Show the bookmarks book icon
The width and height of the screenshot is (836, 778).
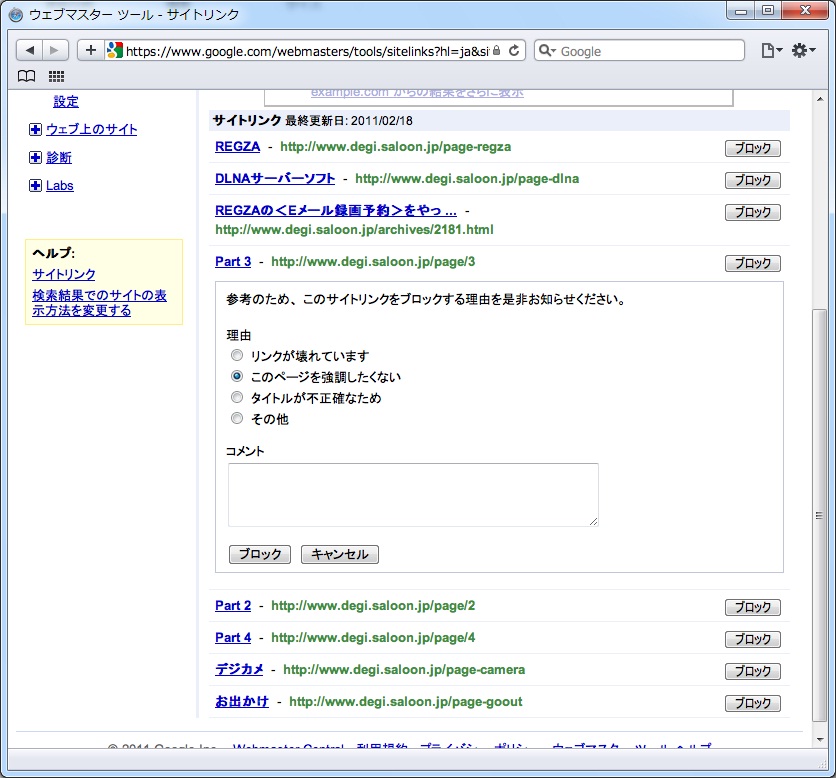(27, 76)
